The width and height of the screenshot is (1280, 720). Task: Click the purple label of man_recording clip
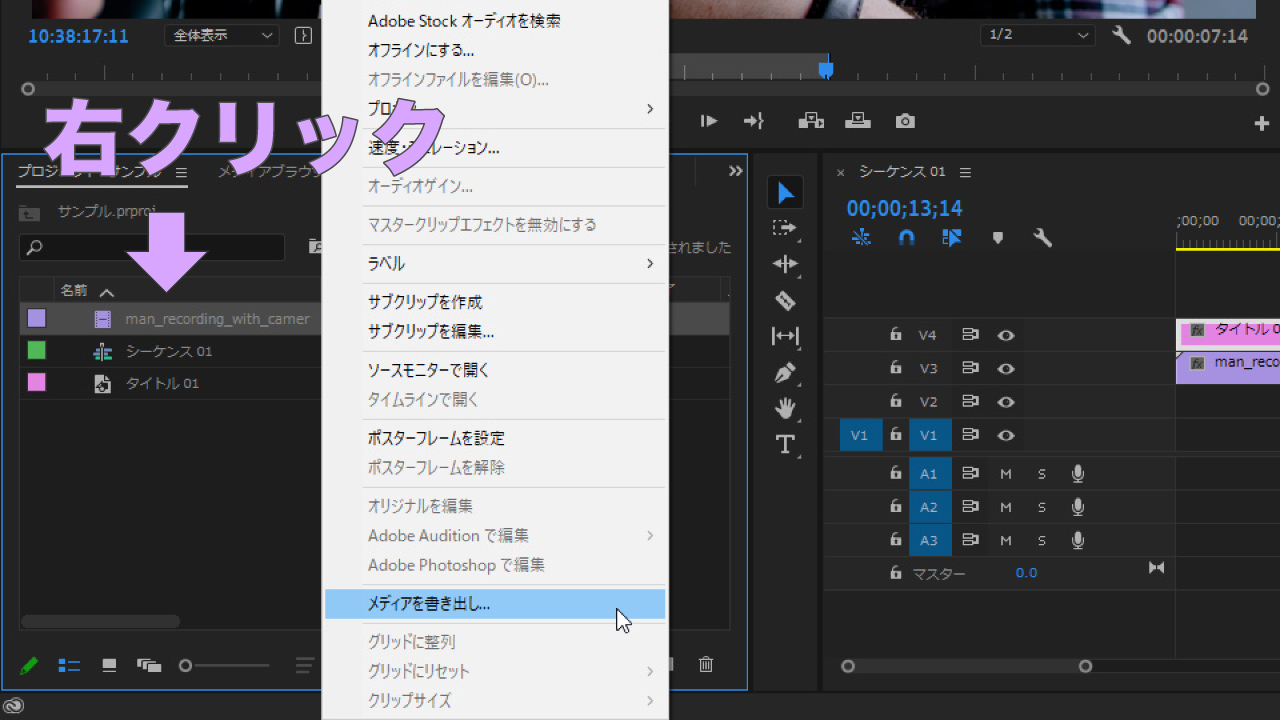[x=36, y=319]
